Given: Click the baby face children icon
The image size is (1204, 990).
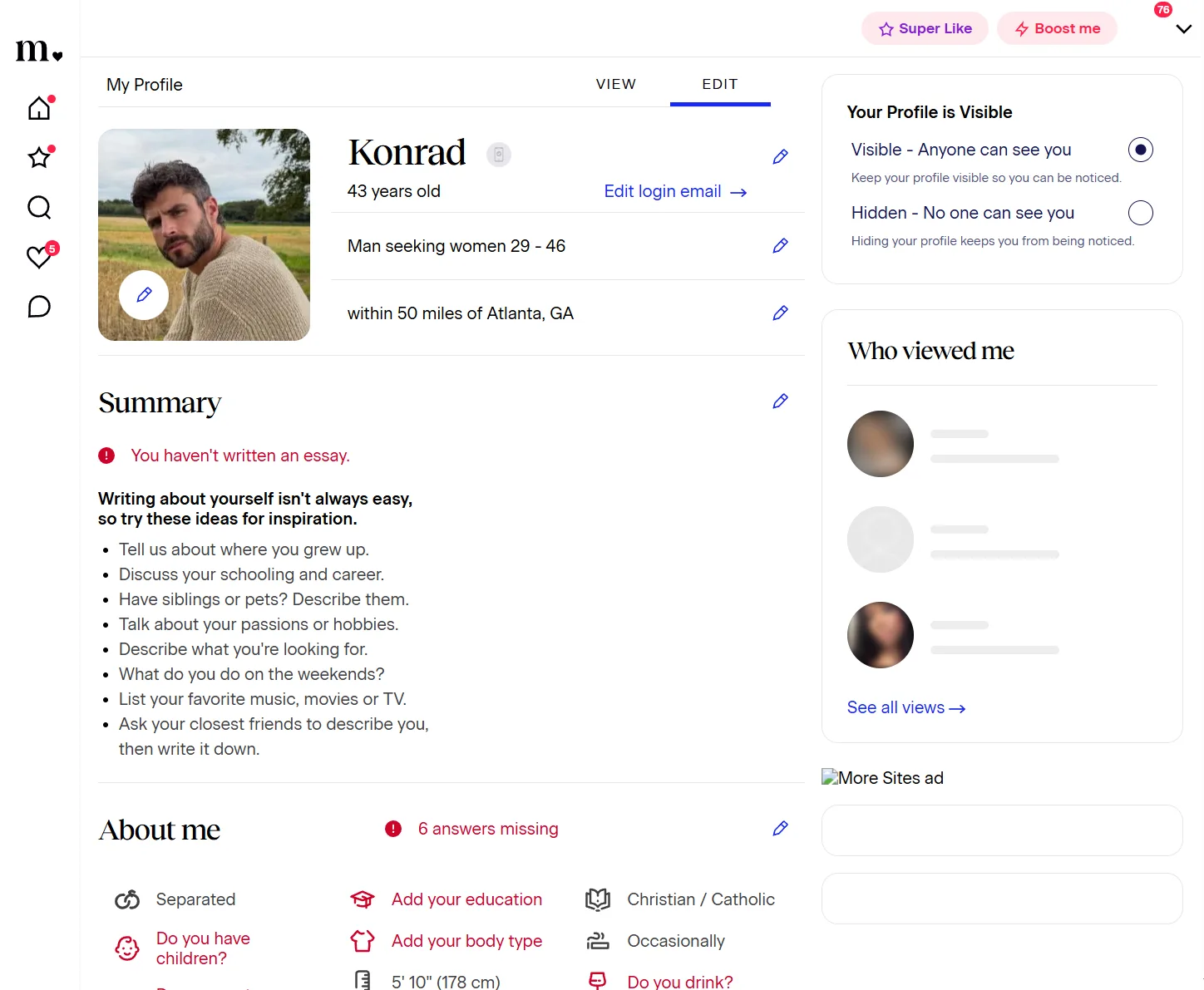Looking at the screenshot, I should click(x=127, y=948).
